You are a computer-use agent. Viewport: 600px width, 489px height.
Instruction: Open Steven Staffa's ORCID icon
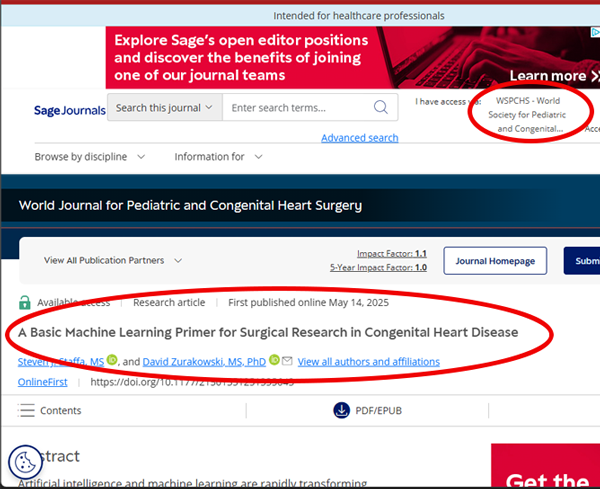[x=112, y=360]
